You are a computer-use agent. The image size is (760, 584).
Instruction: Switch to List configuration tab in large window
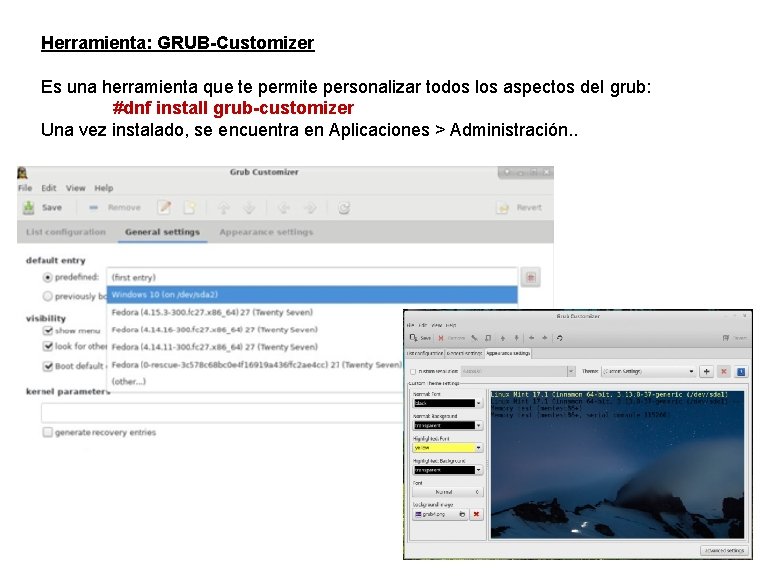pos(66,232)
